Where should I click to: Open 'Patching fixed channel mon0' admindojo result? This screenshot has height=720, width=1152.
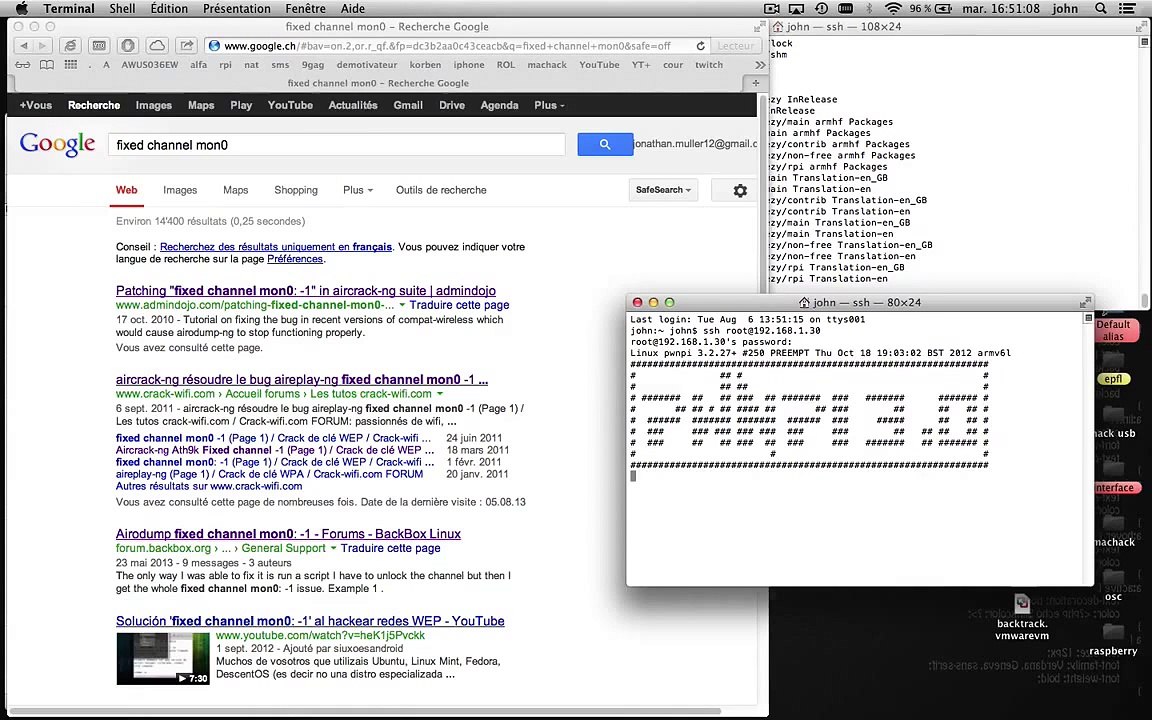(x=306, y=291)
